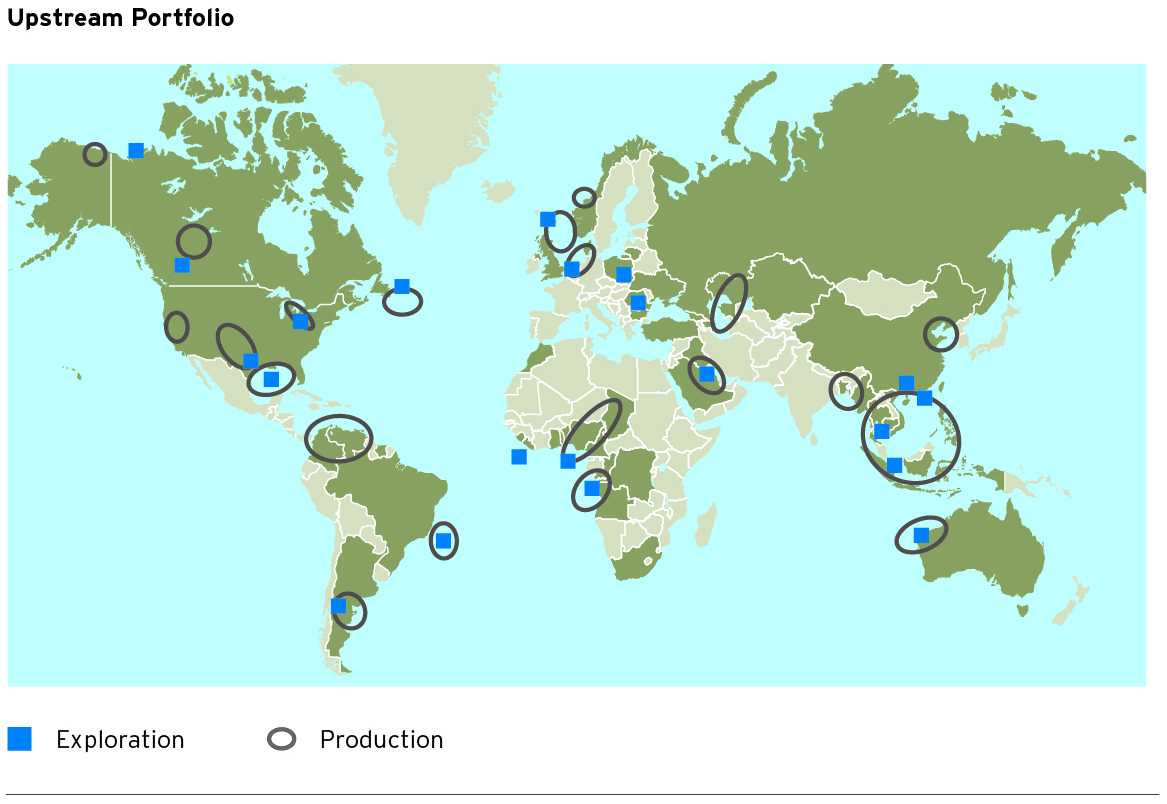Select the exploration square in Poland

click(x=623, y=274)
